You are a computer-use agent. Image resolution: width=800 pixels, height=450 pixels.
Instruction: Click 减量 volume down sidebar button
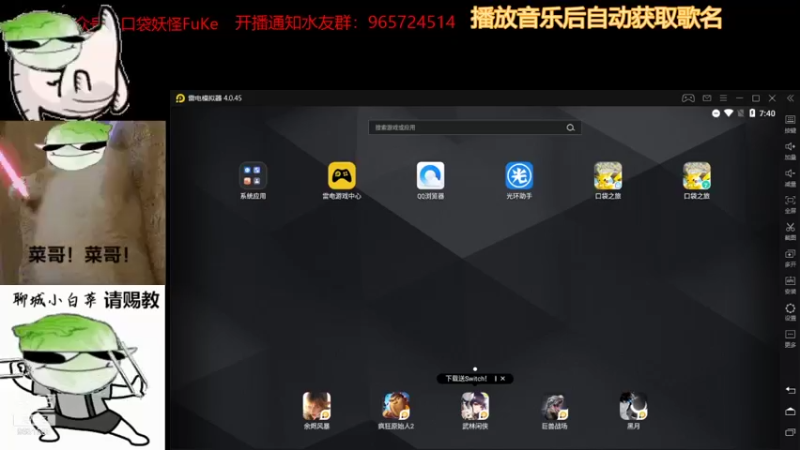coord(790,178)
